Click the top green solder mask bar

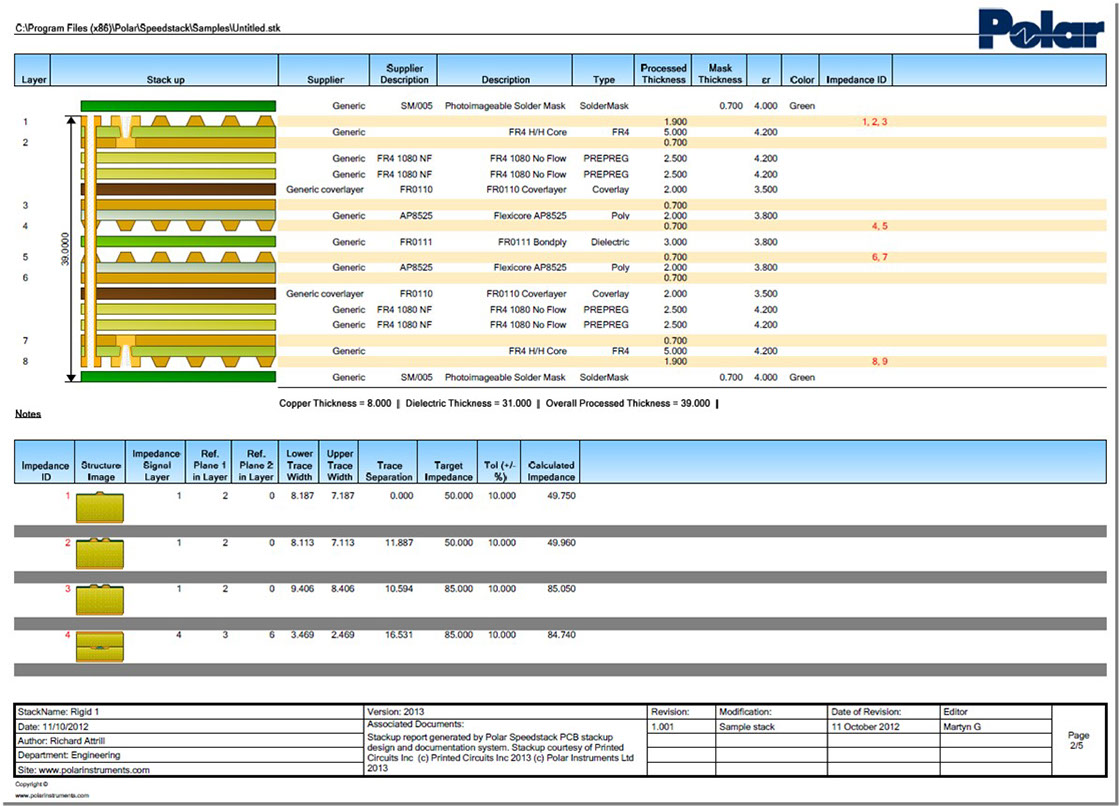click(x=178, y=105)
